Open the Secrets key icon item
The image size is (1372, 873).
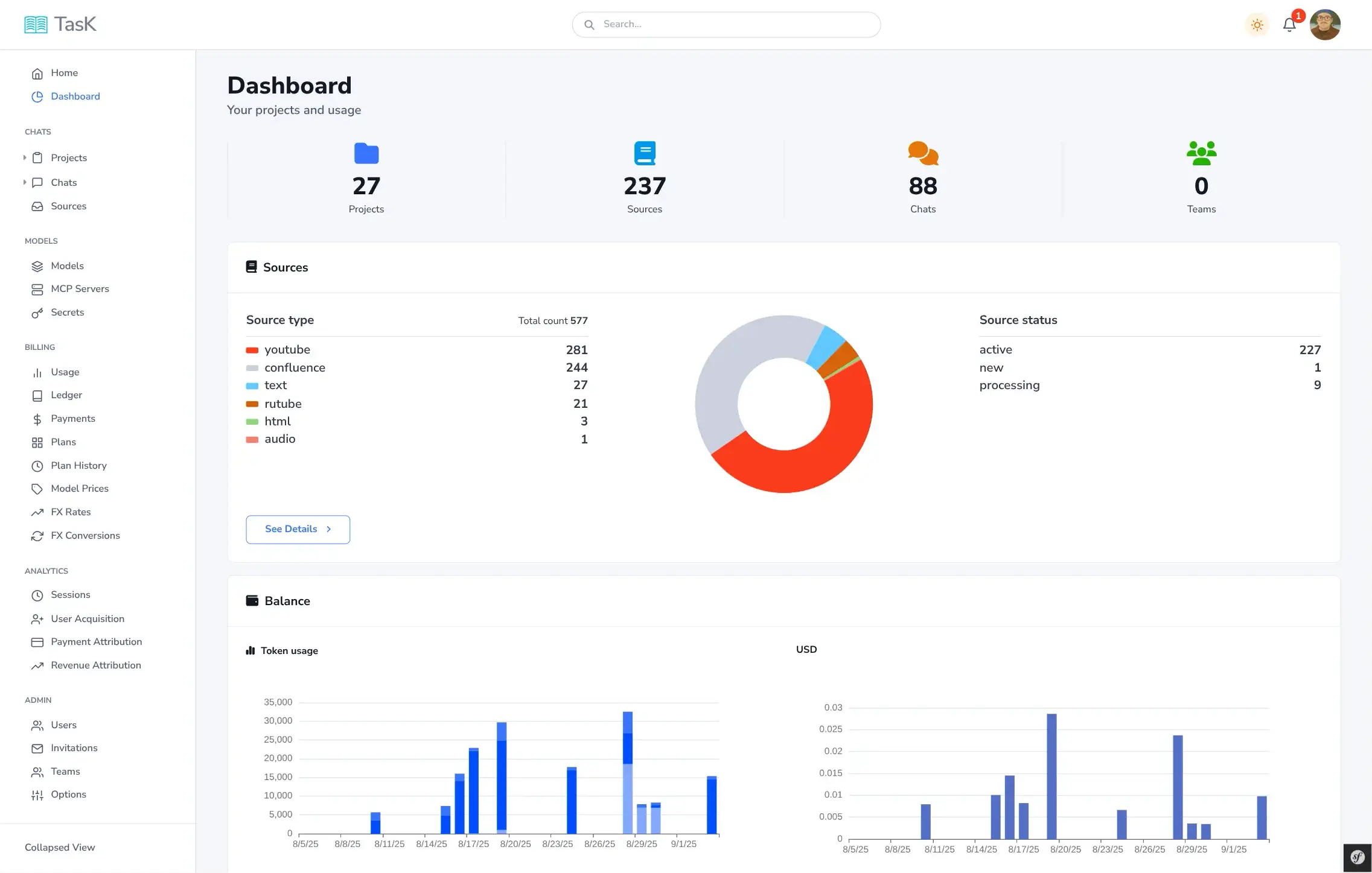(x=37, y=313)
